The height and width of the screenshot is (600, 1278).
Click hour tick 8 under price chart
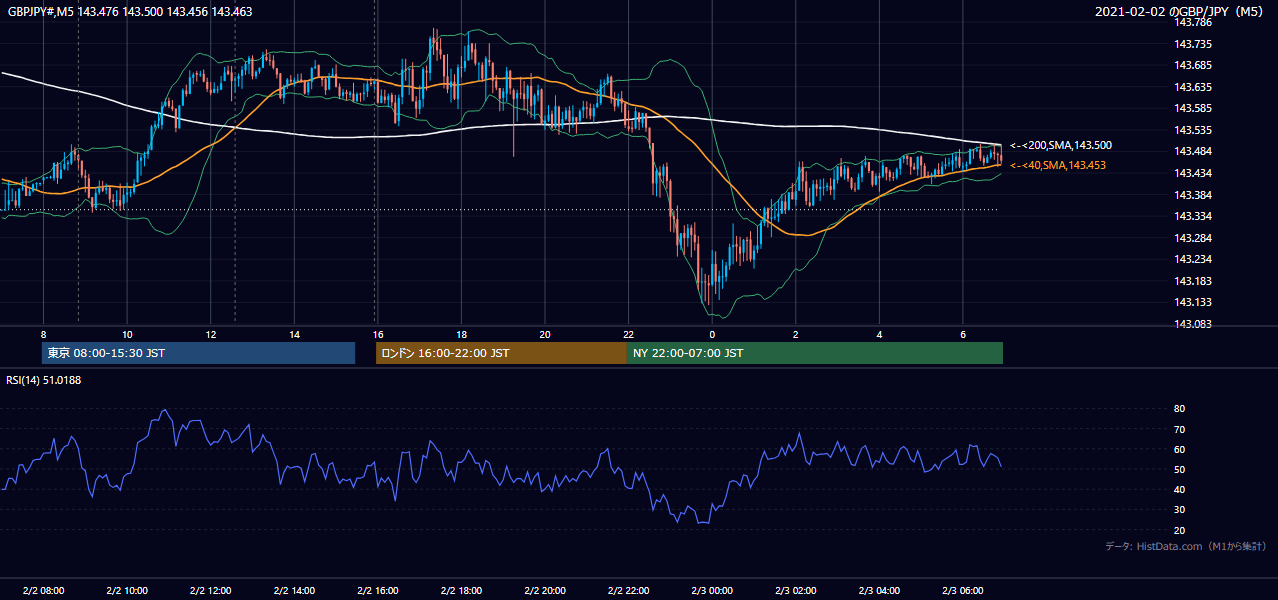[x=43, y=334]
